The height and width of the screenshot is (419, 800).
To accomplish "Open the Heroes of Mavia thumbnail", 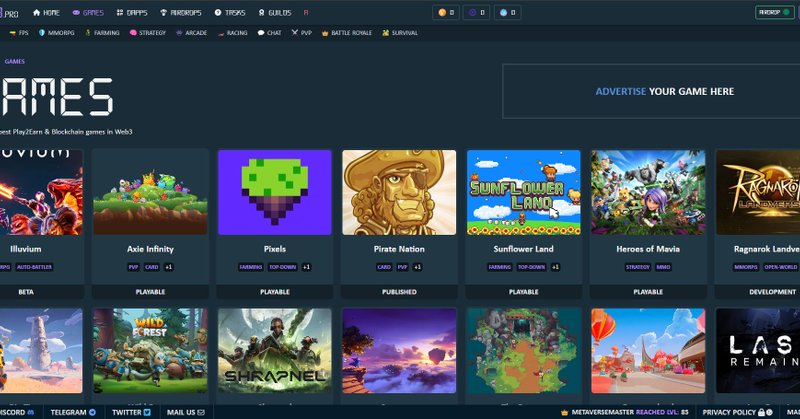I will click(x=648, y=192).
